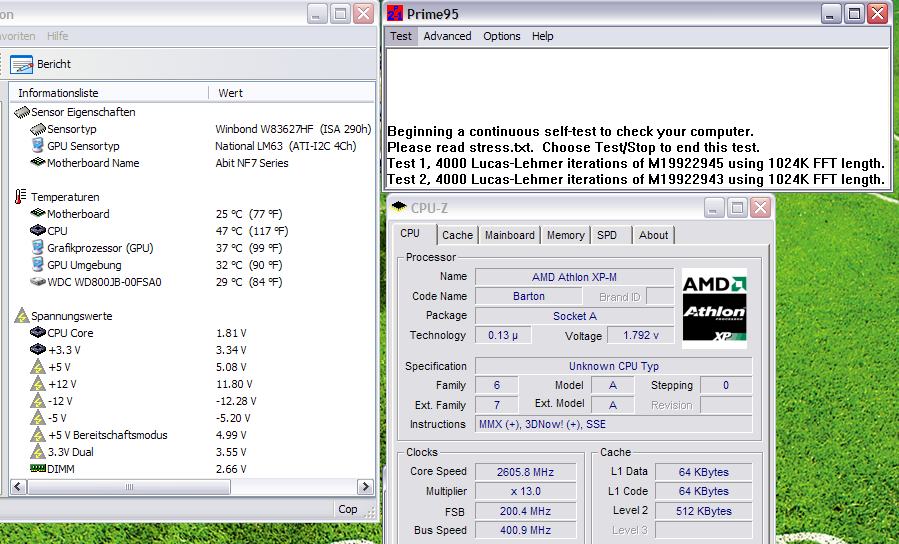
Task: Click the L1 Data value 64 KBytes
Action: pyautogui.click(x=703, y=472)
